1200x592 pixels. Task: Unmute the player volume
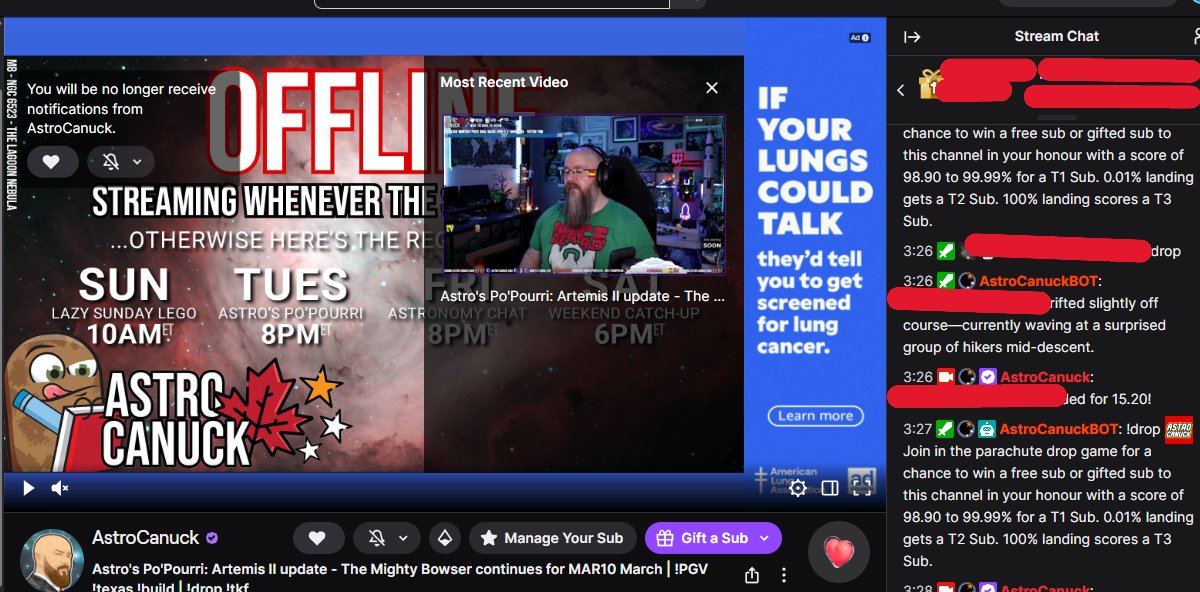[x=60, y=488]
